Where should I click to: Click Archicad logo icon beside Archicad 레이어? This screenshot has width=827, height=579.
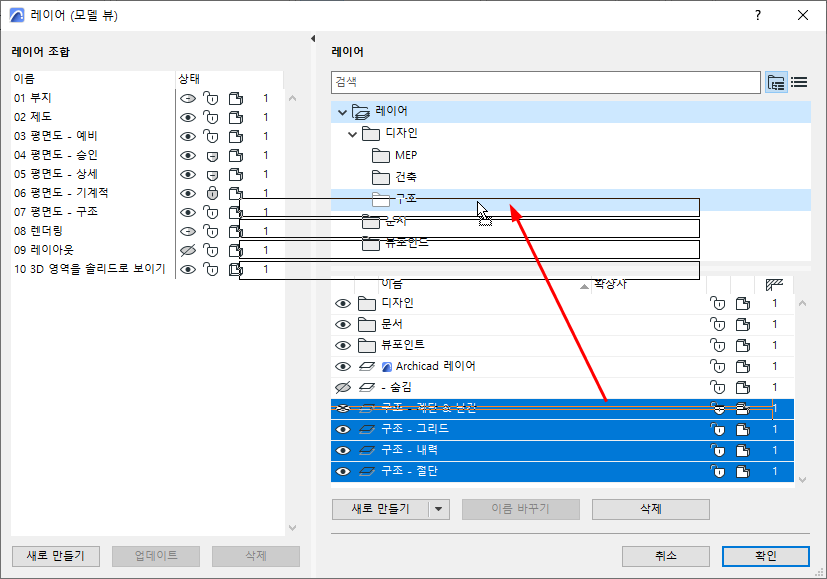pyautogui.click(x=387, y=366)
